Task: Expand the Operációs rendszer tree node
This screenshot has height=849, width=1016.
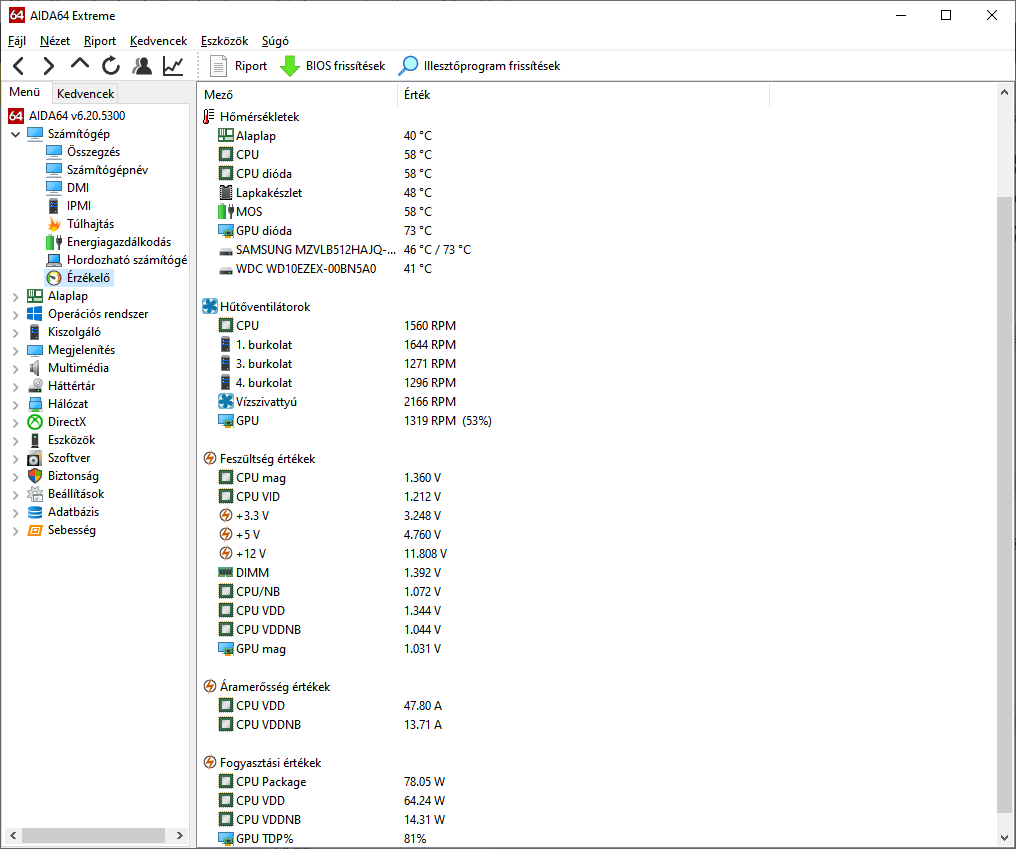Action: [x=16, y=314]
